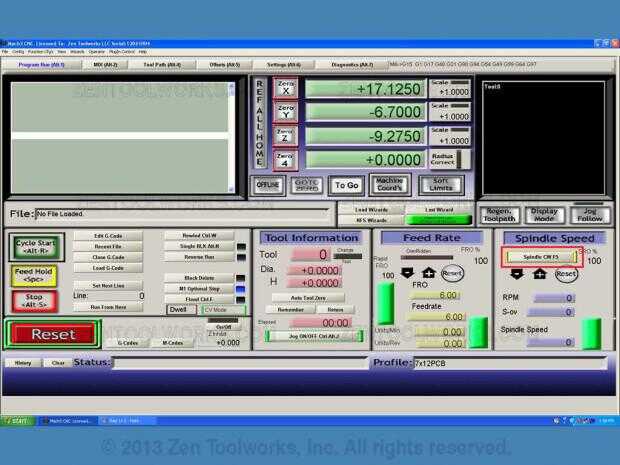Click the Feed Hold button
The height and width of the screenshot is (465, 620).
(x=34, y=276)
